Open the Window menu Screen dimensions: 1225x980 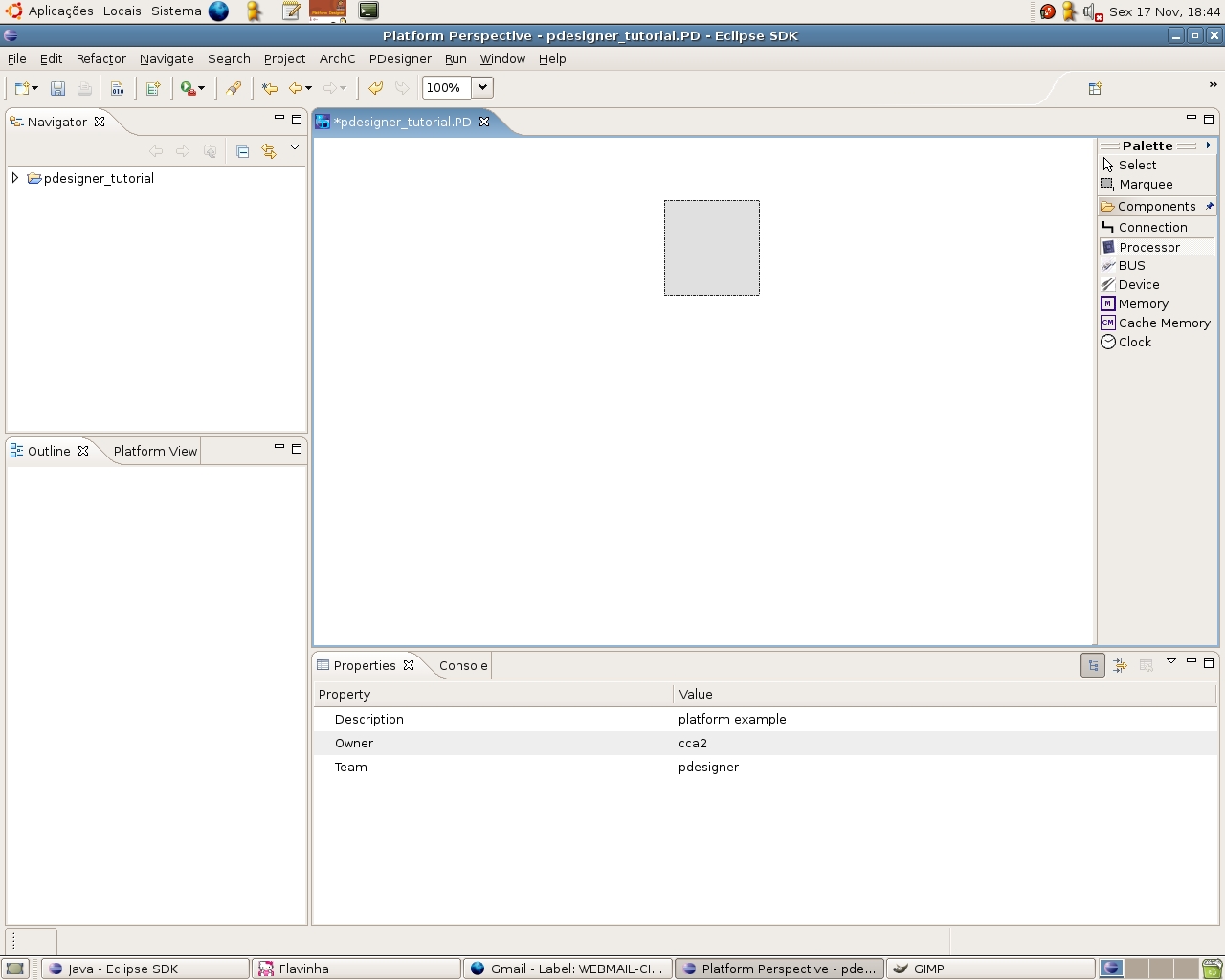click(502, 58)
